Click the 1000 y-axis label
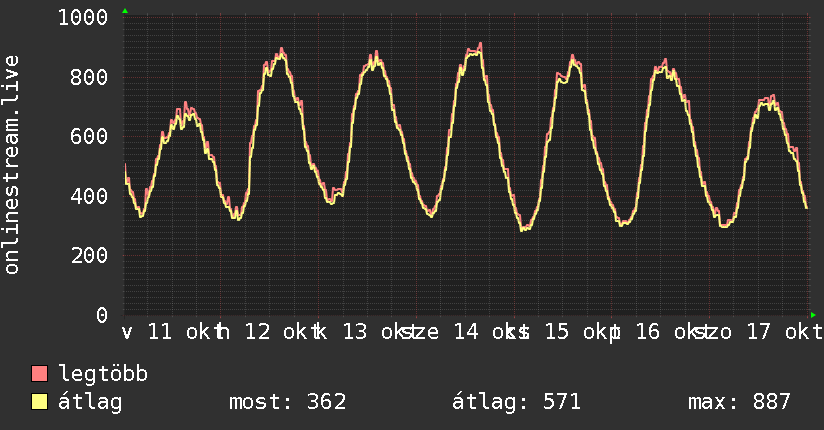824x430 pixels. [x=83, y=18]
